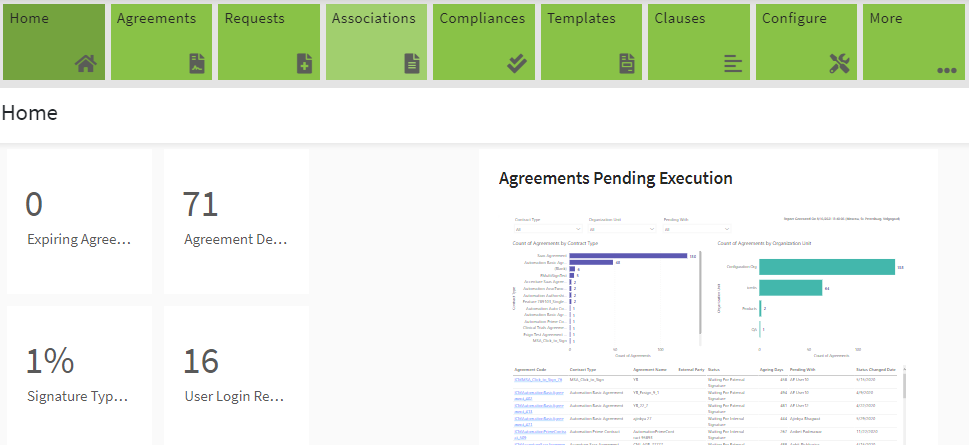
Task: Open the MSA_Click_to_Sign agreement code link
Action: (x=531, y=380)
